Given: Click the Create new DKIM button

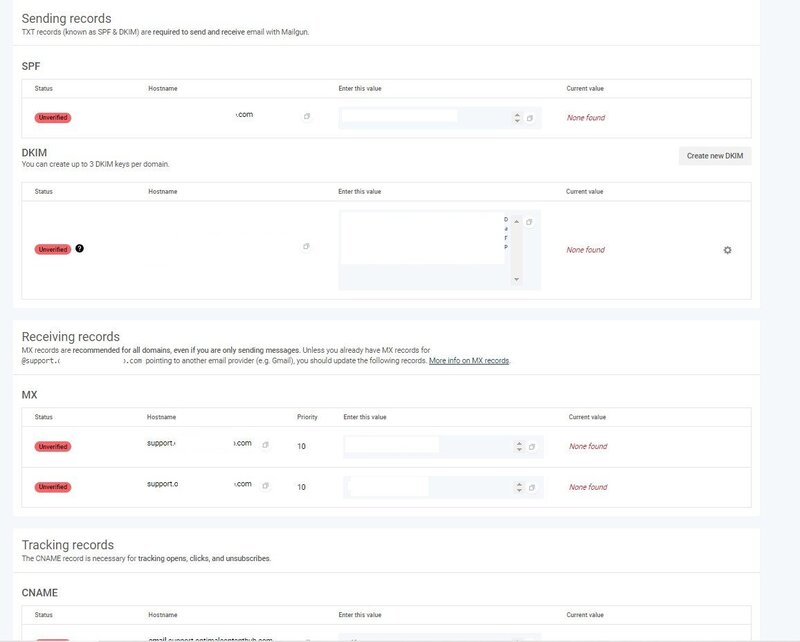Looking at the screenshot, I should 715,156.
